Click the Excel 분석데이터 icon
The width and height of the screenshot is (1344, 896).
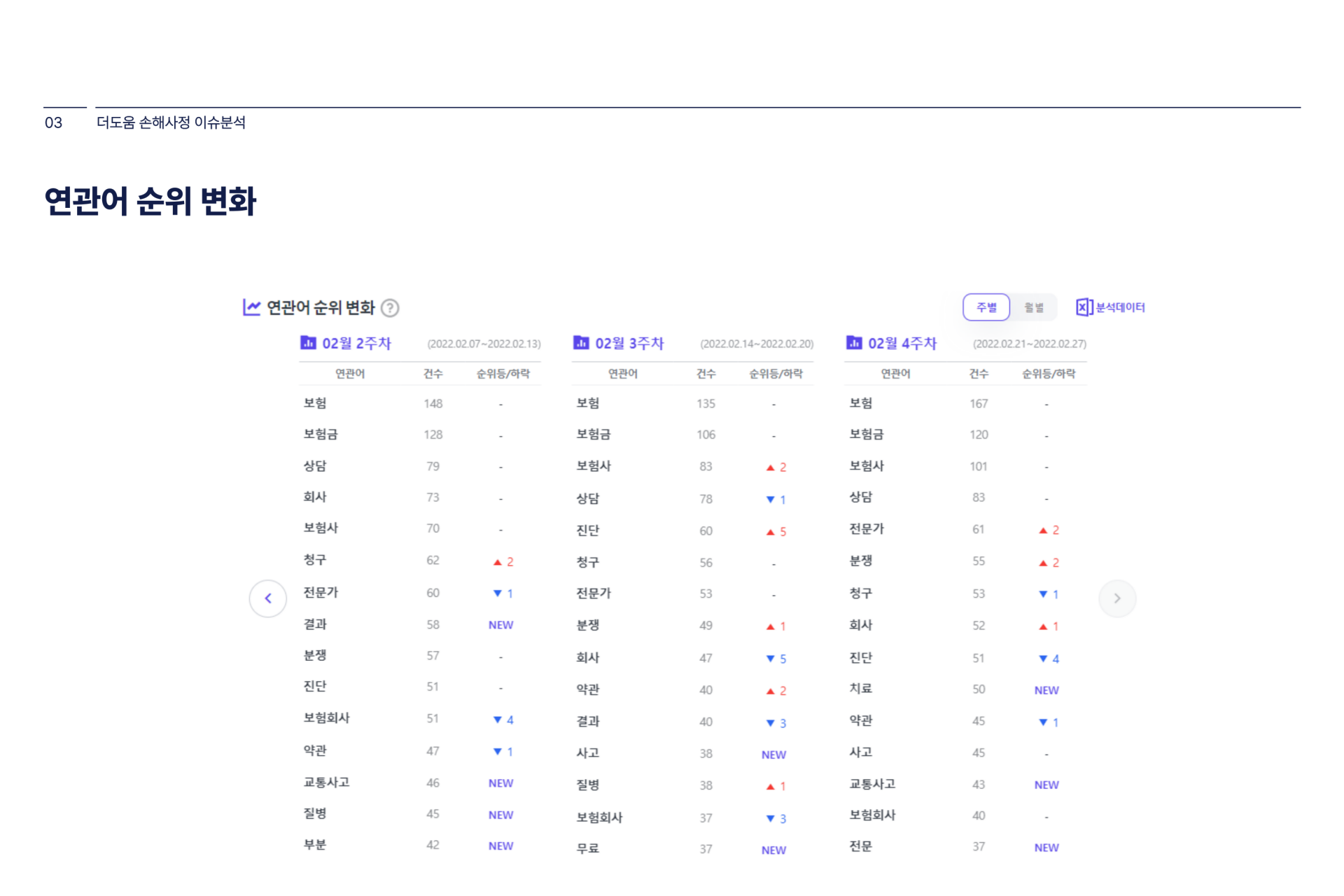[x=1084, y=307]
